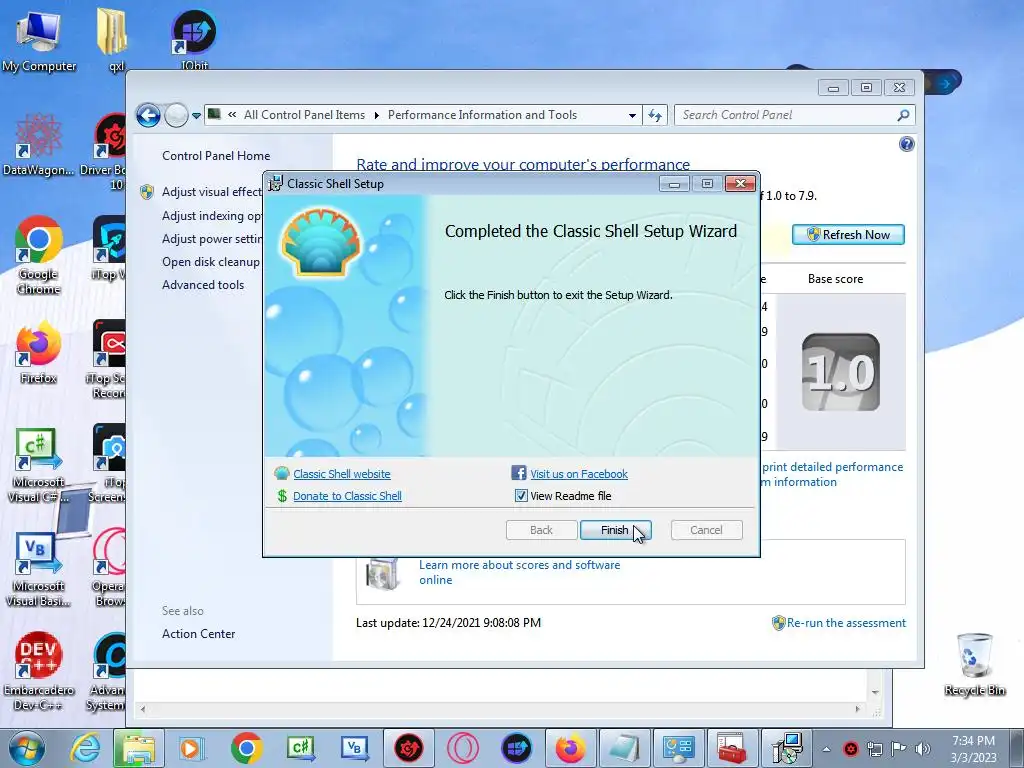1024x768 pixels.
Task: Open Windows Media Player from the taskbar
Action: point(192,748)
